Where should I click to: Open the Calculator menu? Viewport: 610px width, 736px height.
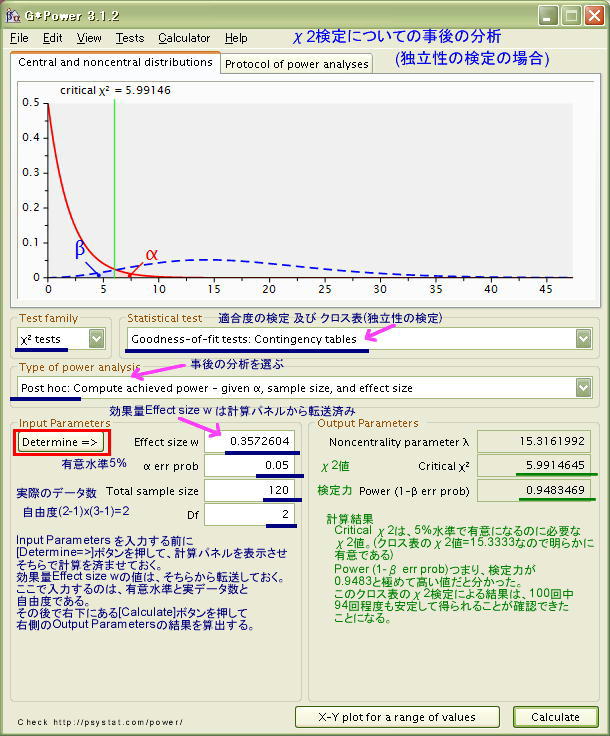pos(184,38)
